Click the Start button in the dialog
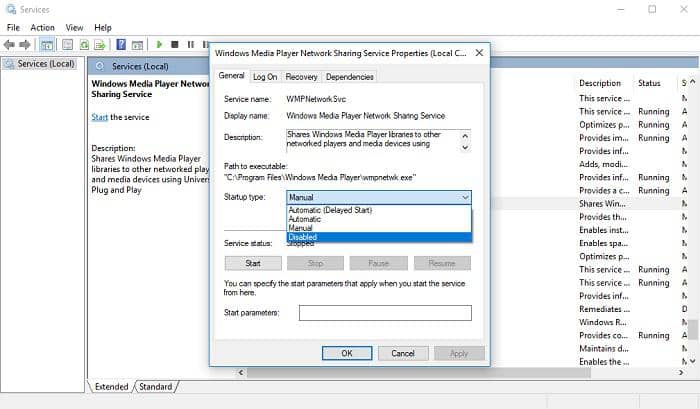Screen dimensions: 700x409 (253, 263)
